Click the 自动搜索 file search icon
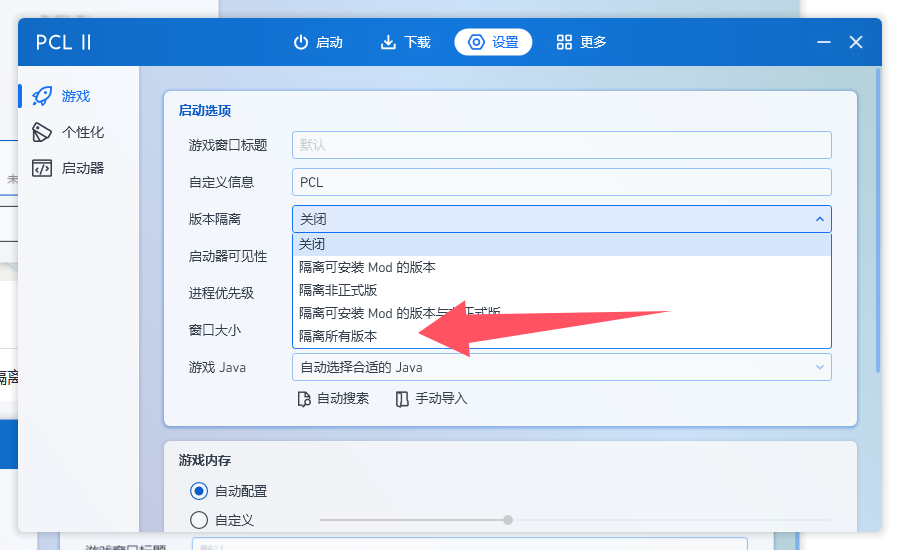900x550 pixels. pos(305,399)
